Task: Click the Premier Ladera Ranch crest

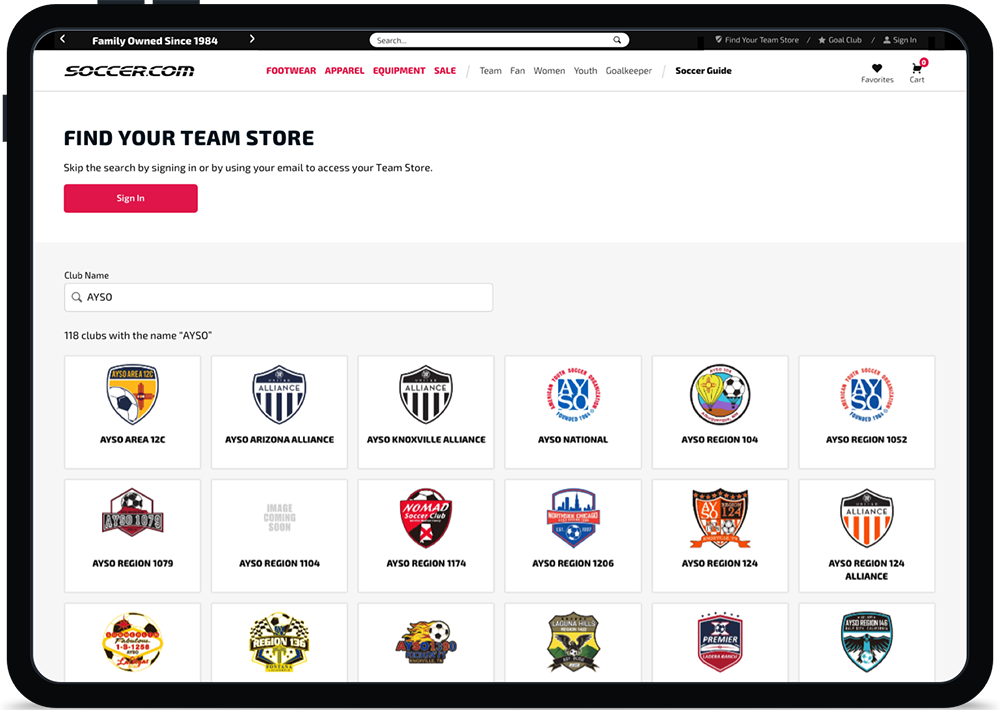Action: pyautogui.click(x=719, y=642)
